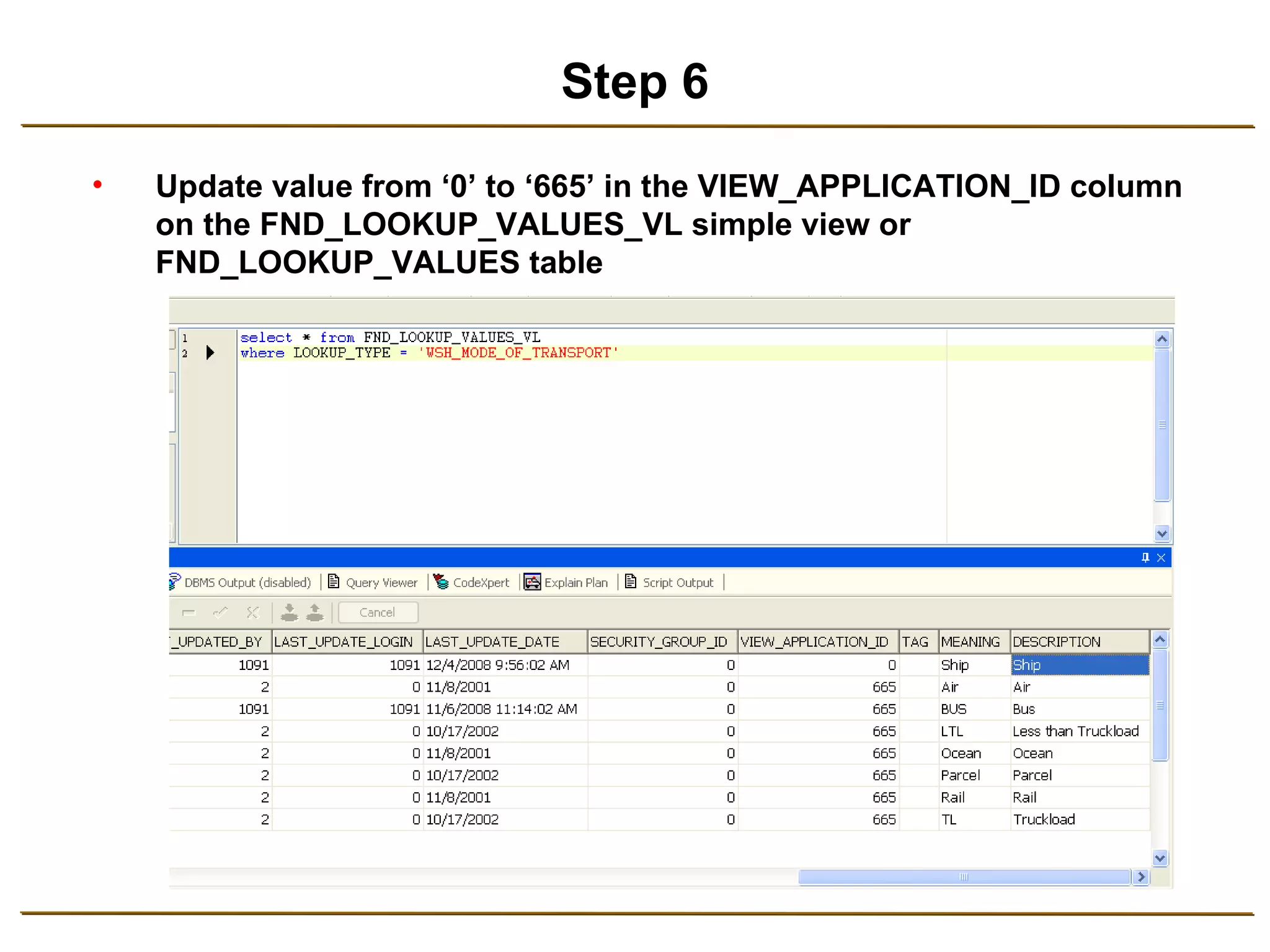Click the grid vertical scrollbar thumb
The height and width of the screenshot is (952, 1270).
tap(1160, 705)
